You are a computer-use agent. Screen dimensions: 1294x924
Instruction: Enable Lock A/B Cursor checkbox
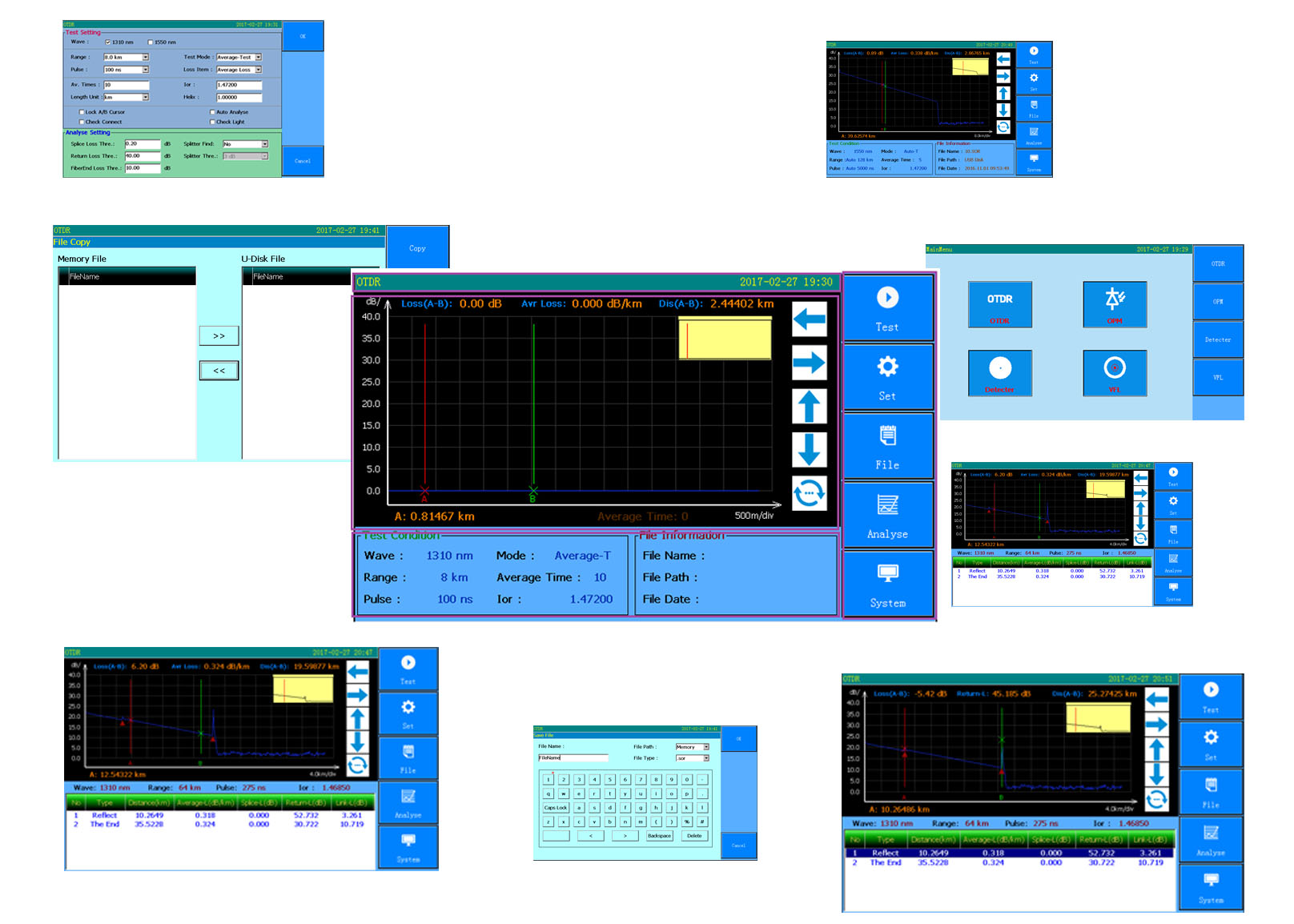[x=82, y=112]
